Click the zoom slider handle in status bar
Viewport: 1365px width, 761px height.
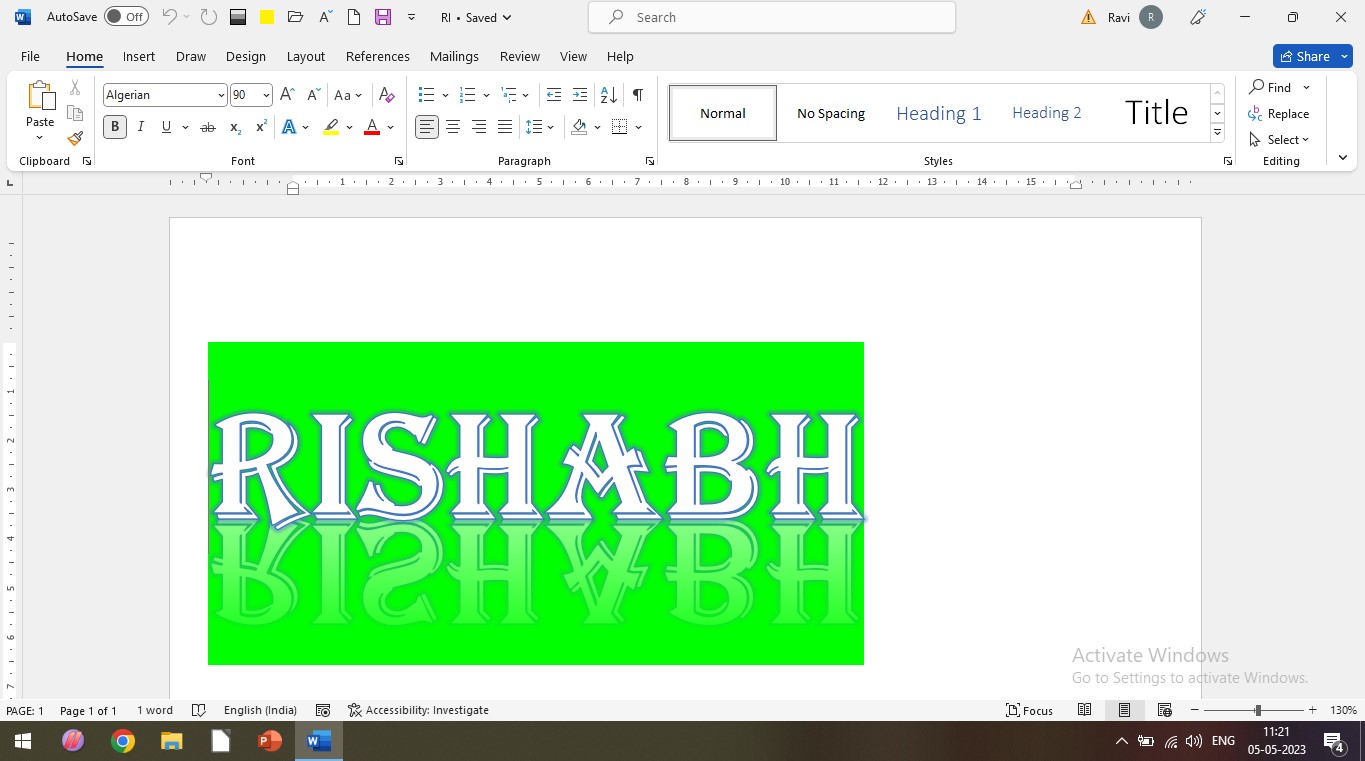coord(1258,710)
